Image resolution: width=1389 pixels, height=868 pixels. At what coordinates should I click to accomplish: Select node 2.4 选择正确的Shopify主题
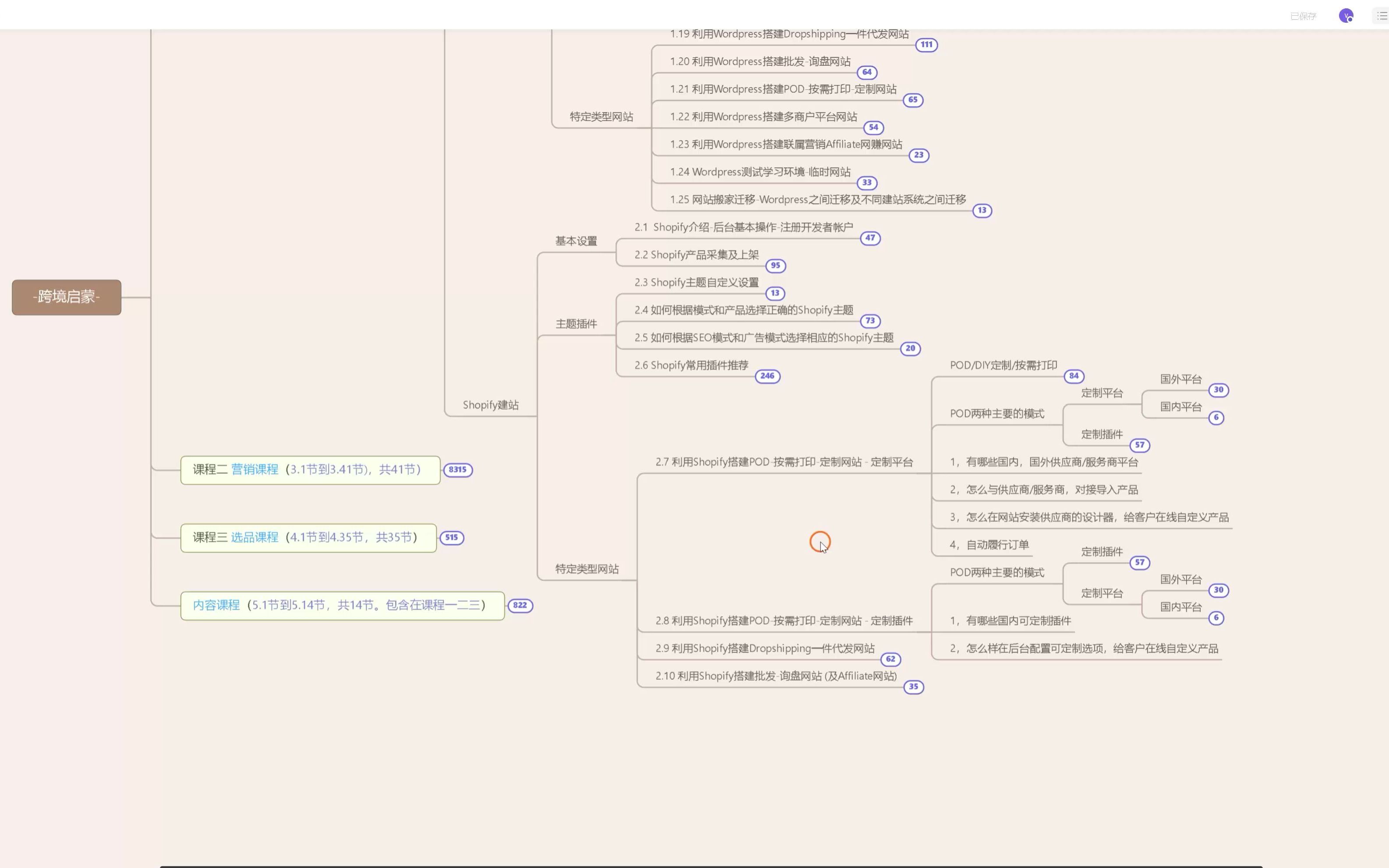click(744, 310)
